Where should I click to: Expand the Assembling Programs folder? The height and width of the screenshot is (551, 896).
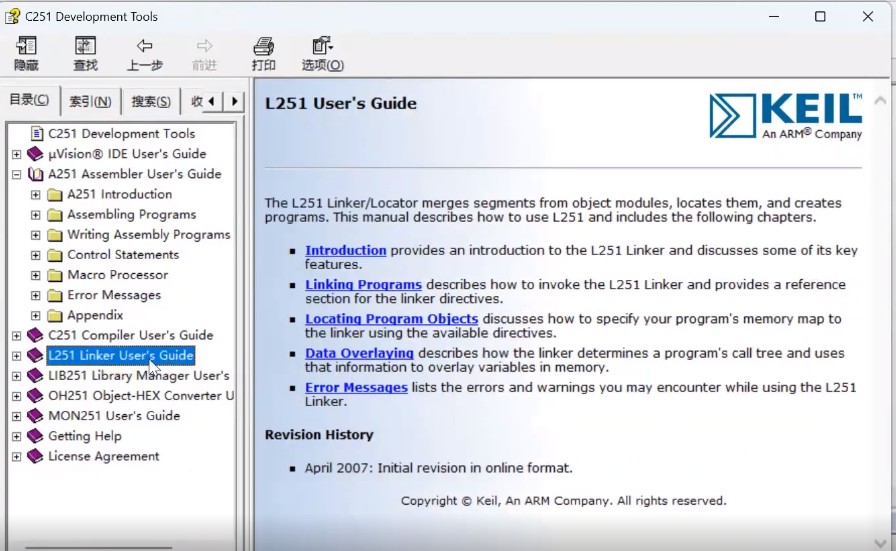[35, 215]
